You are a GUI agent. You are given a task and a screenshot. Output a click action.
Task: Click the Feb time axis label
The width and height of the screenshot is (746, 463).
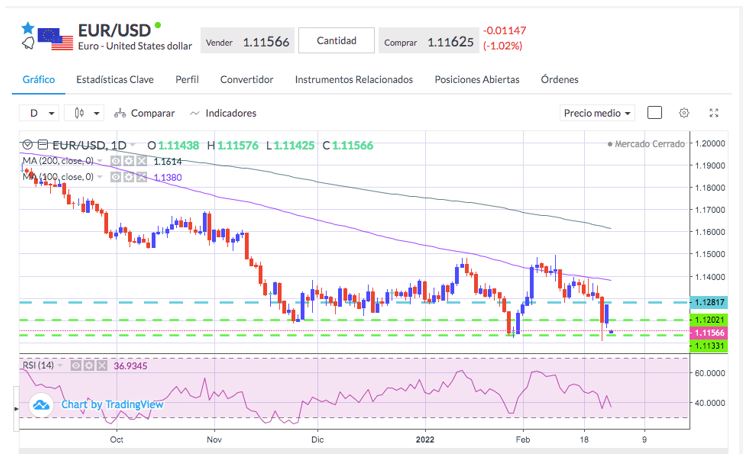(x=523, y=439)
